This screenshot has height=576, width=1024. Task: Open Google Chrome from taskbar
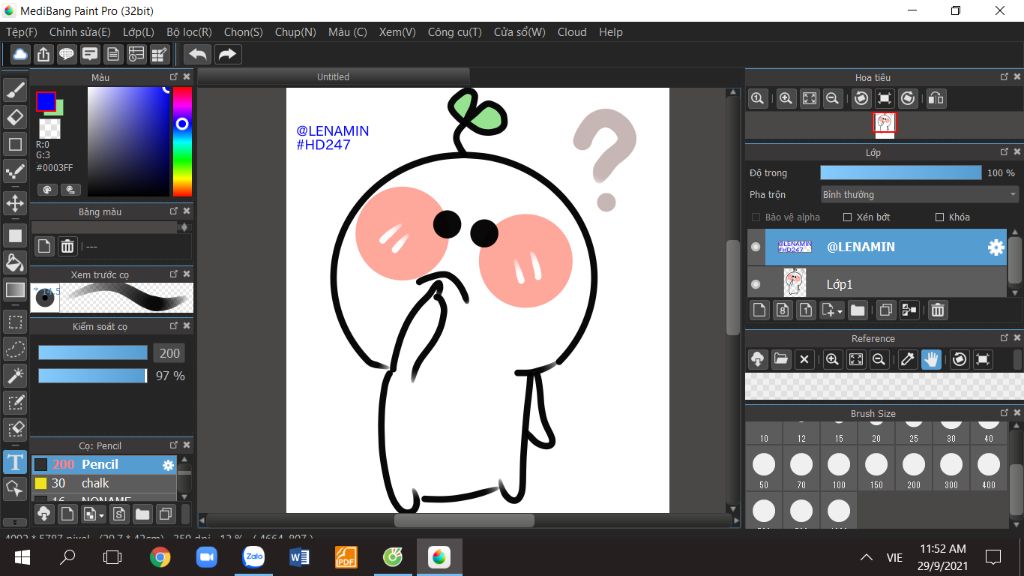coord(160,557)
